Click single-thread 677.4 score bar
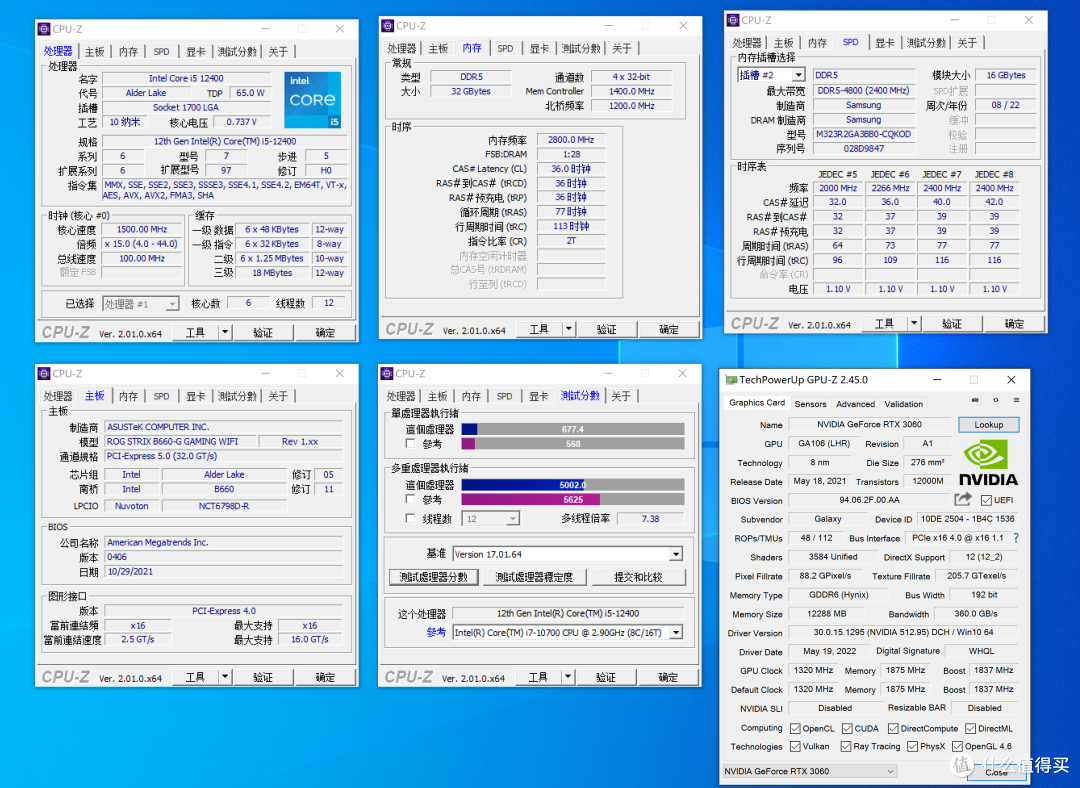Screen dimensions: 1080x788 click(x=572, y=429)
